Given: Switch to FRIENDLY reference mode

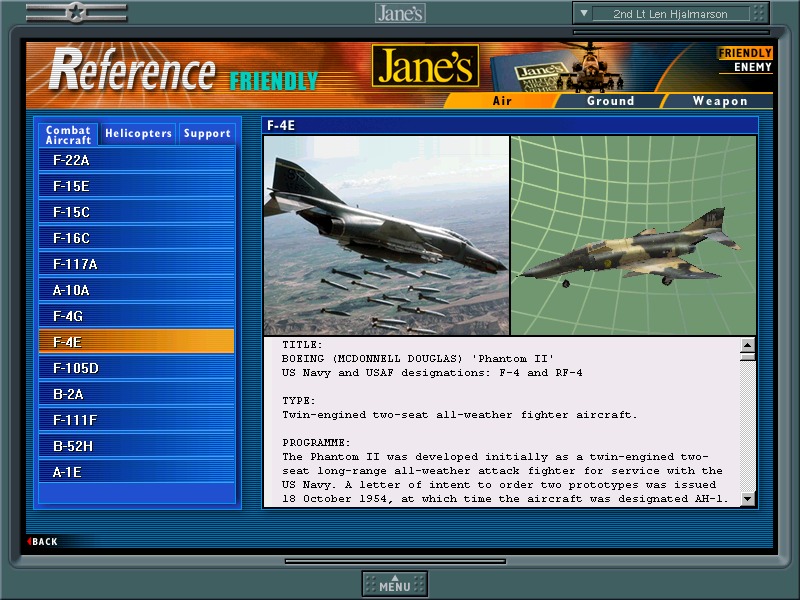Looking at the screenshot, I should (x=745, y=53).
